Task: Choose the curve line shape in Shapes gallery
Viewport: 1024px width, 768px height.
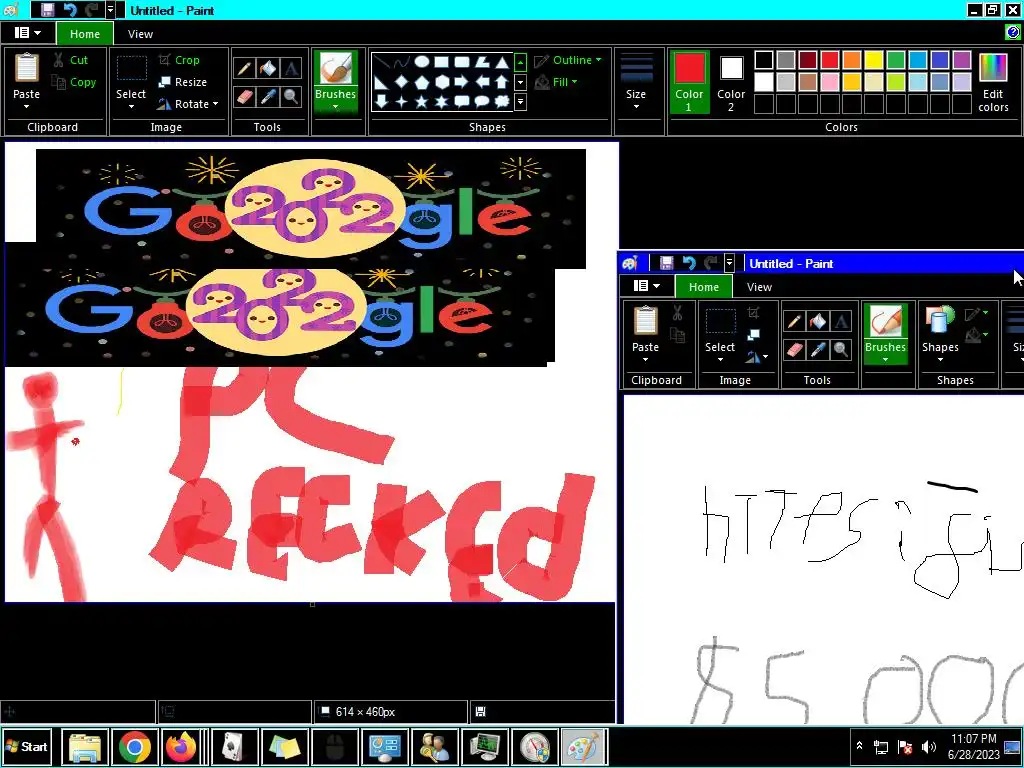Action: 402,62
